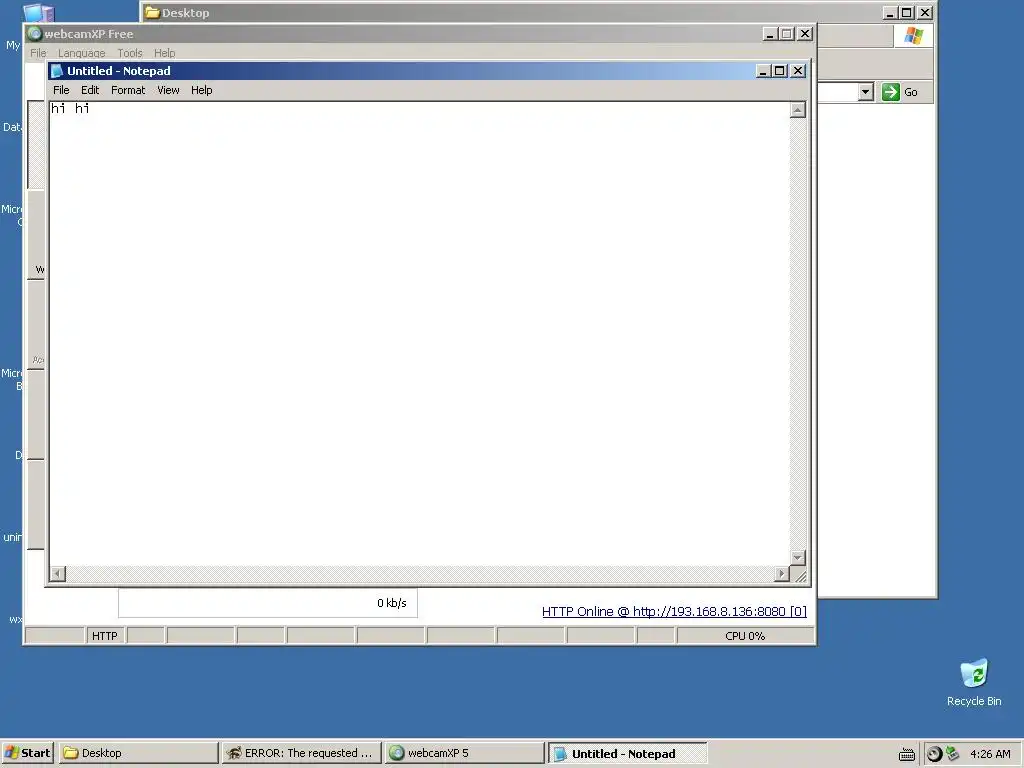Open webcamXP Tools menu
The width and height of the screenshot is (1024, 768).
pyautogui.click(x=130, y=53)
